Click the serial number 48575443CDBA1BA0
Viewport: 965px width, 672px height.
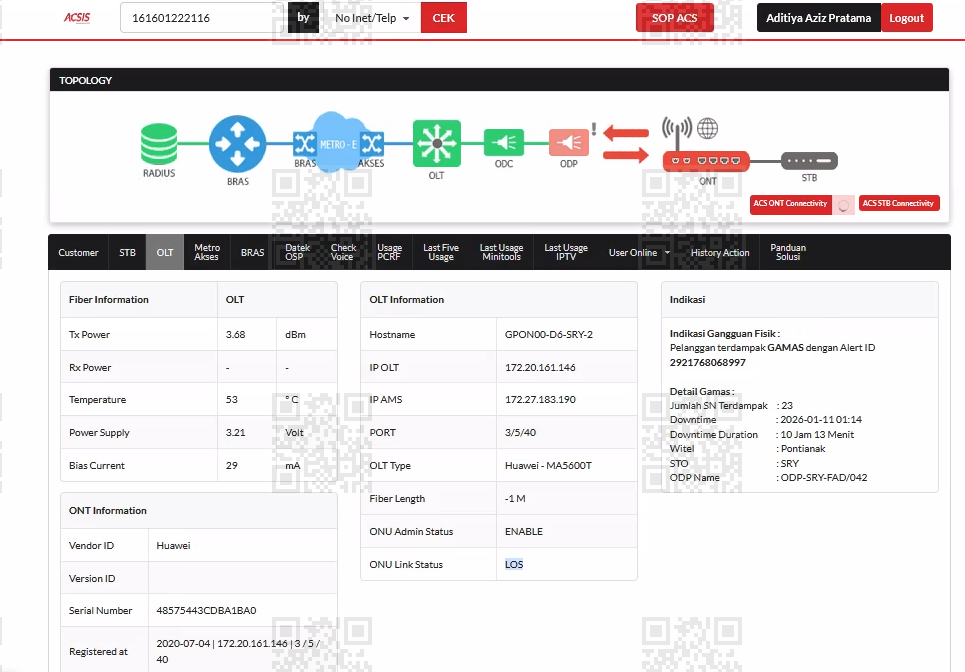tap(206, 610)
